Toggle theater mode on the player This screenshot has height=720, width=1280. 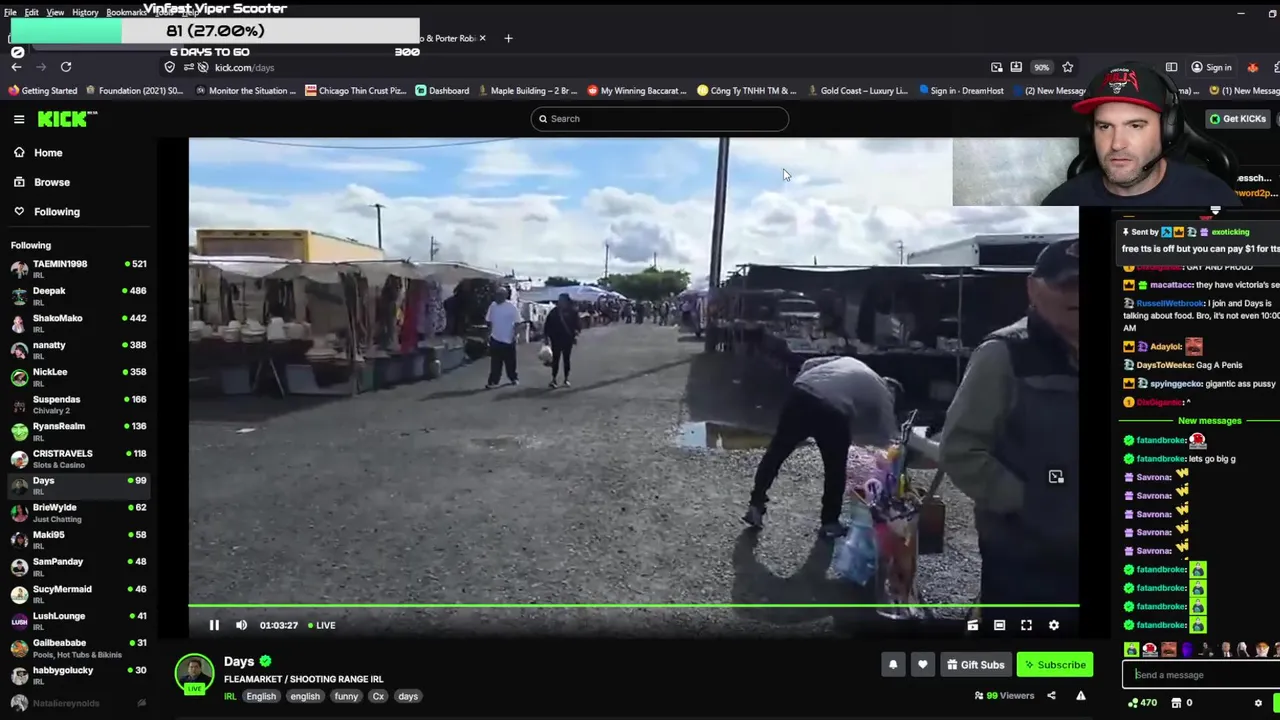click(x=999, y=625)
